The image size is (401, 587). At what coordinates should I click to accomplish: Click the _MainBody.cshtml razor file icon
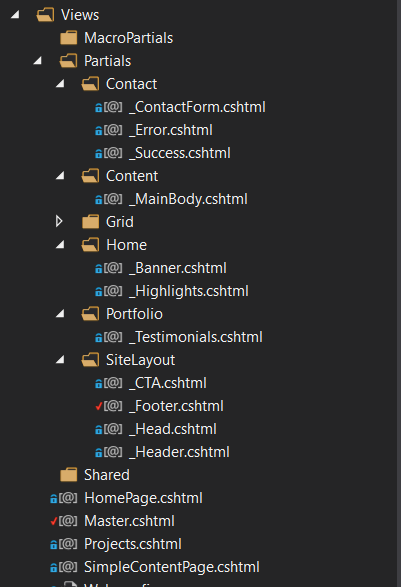pos(113,199)
